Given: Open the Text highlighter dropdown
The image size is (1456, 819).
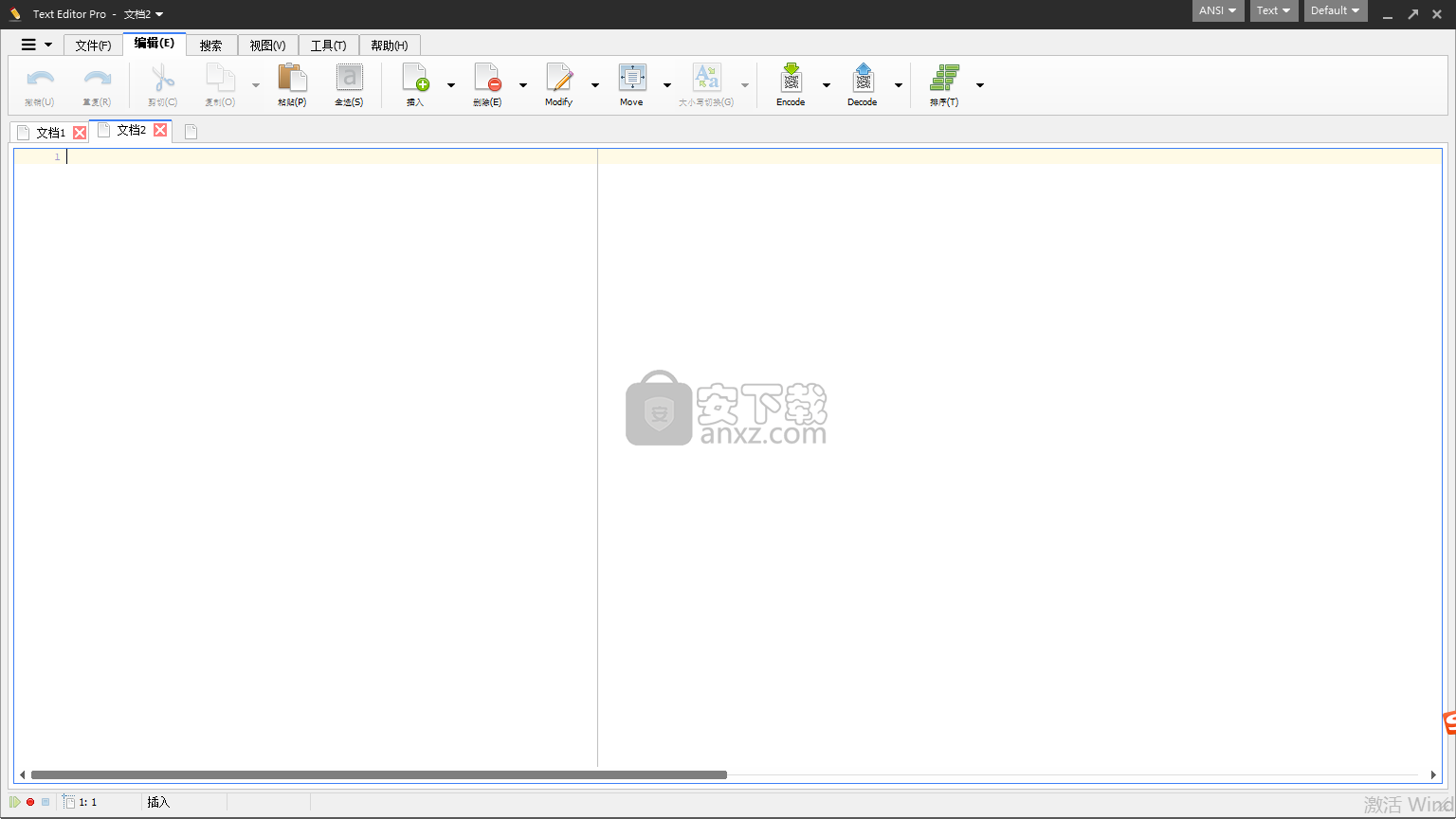Looking at the screenshot, I should pos(1274,10).
